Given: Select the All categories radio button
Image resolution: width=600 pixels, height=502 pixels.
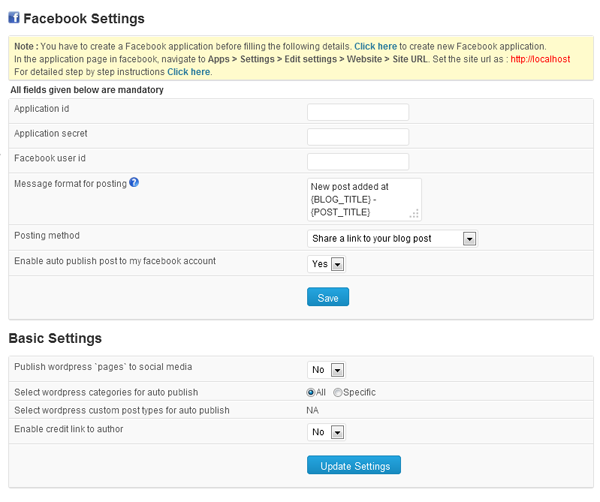Looking at the screenshot, I should click(x=311, y=392).
